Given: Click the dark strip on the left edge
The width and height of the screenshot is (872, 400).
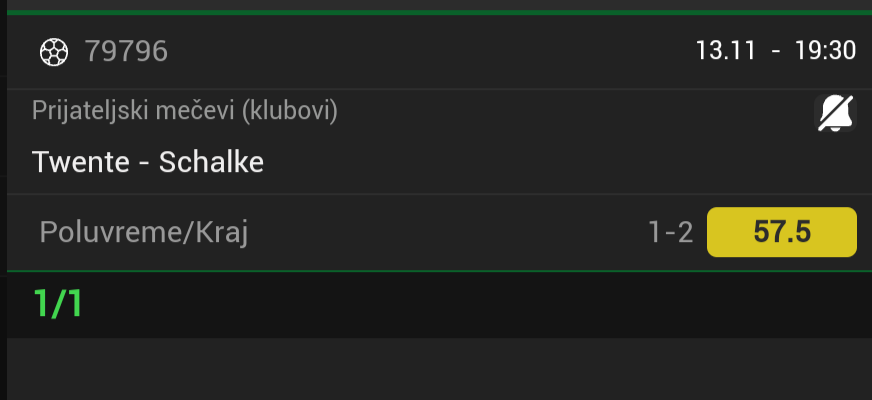Looking at the screenshot, I should (3, 200).
